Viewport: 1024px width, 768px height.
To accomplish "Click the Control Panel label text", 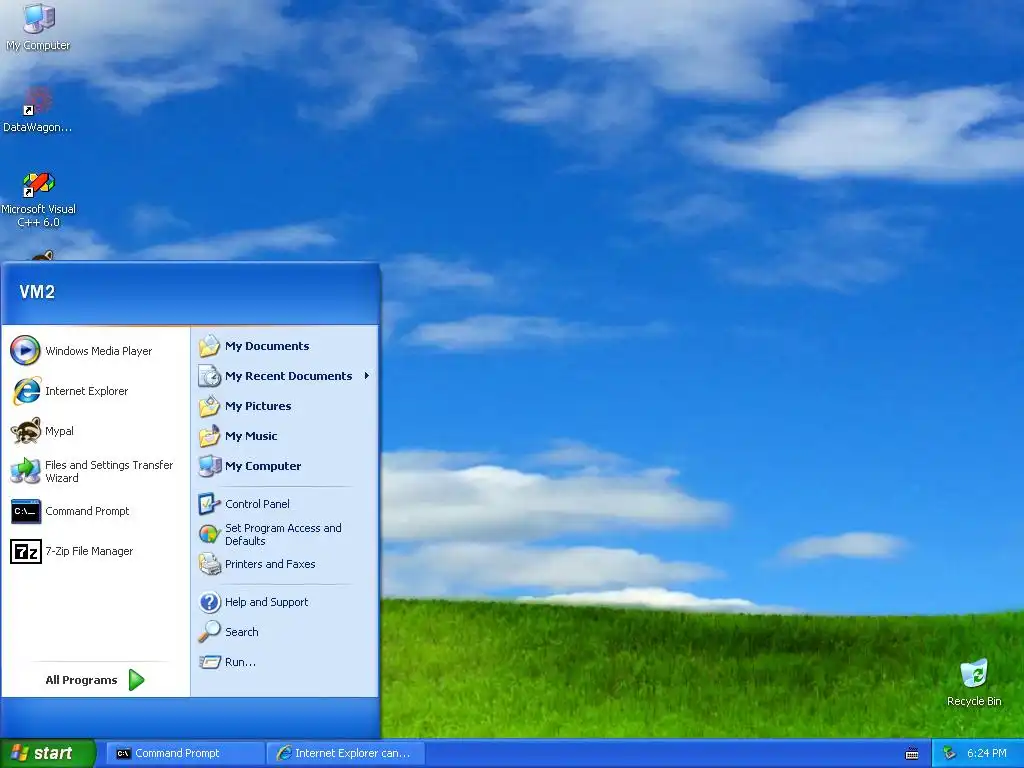I will [257, 504].
